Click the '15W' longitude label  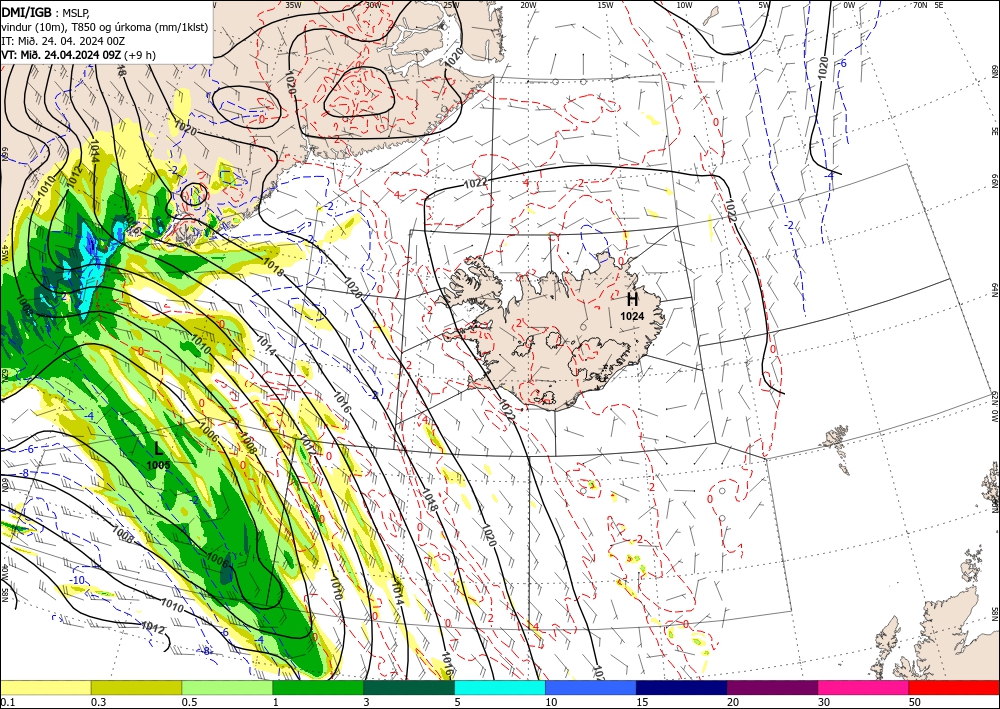pyautogui.click(x=606, y=5)
